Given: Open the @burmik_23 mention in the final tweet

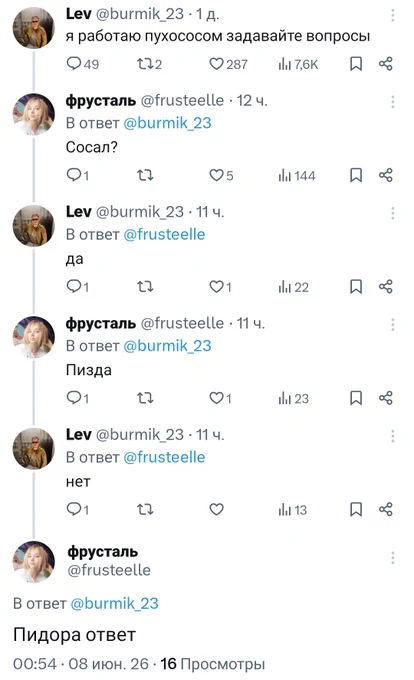Looking at the screenshot, I should click(114, 604).
